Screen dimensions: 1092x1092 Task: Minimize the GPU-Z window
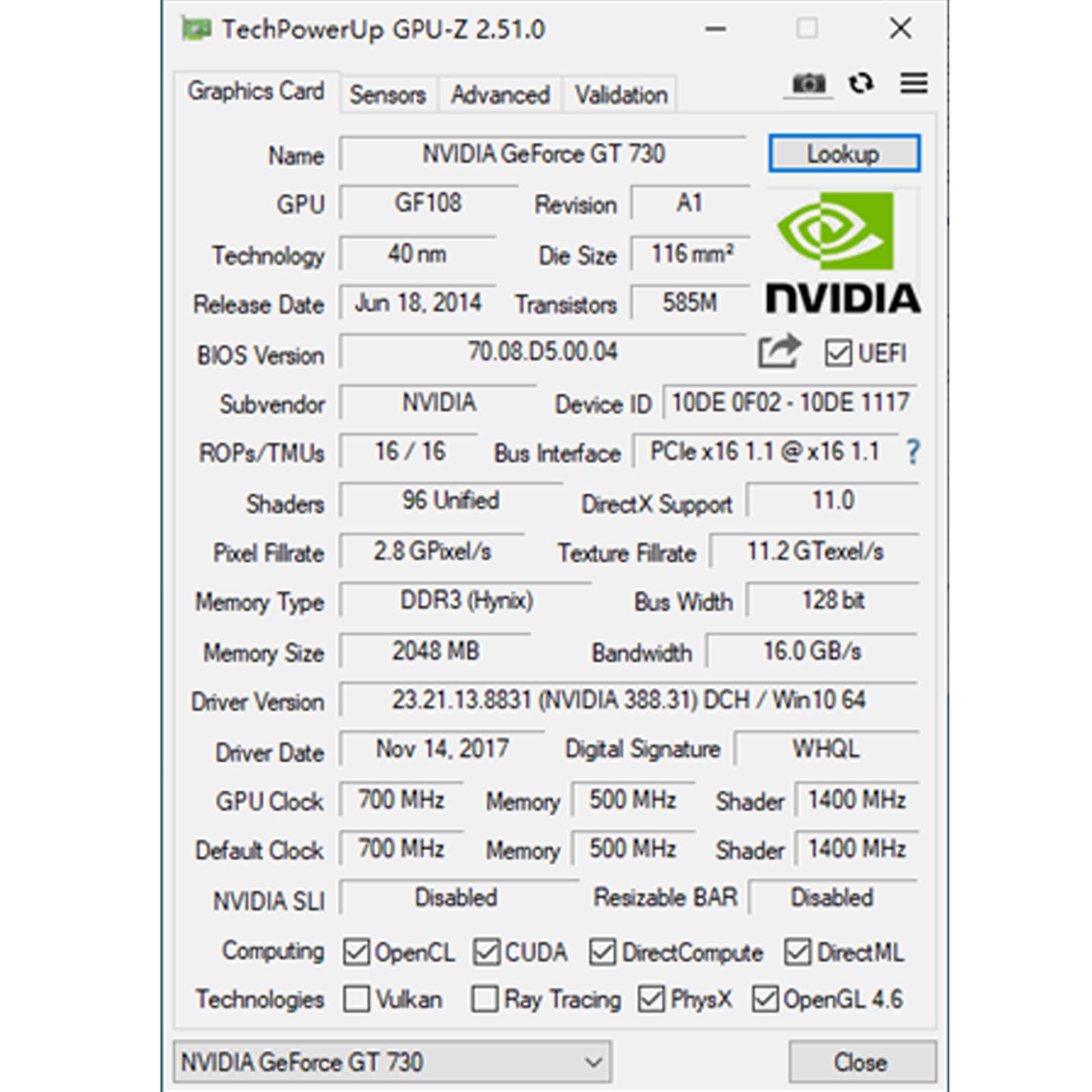[x=715, y=29]
